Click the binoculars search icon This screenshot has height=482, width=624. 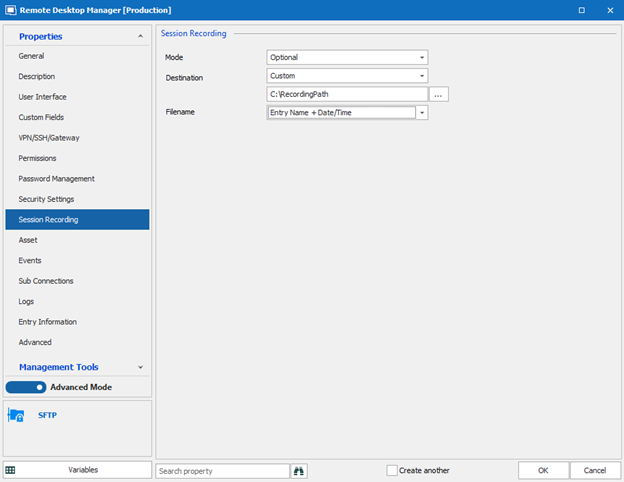[x=298, y=470]
